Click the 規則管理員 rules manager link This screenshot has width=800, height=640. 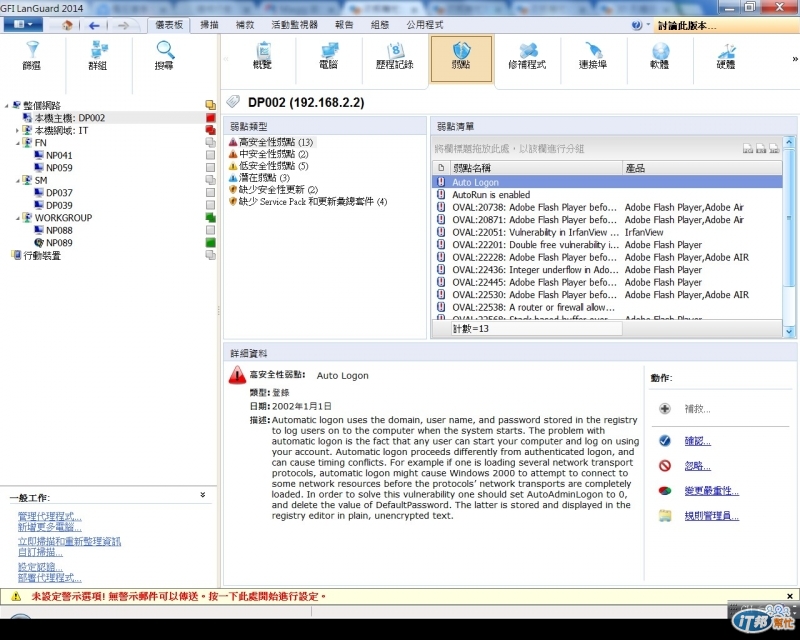coord(711,515)
